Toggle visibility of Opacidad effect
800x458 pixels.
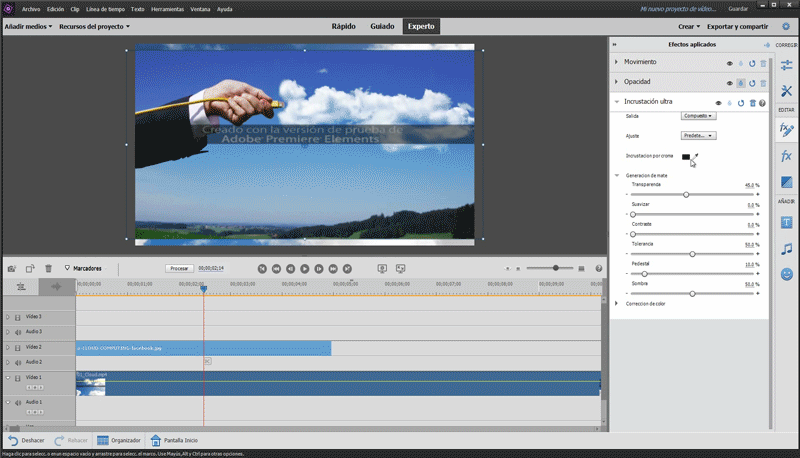pos(729,83)
